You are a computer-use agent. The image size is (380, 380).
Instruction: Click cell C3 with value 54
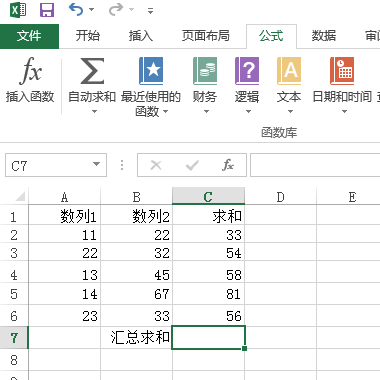pyautogui.click(x=208, y=253)
